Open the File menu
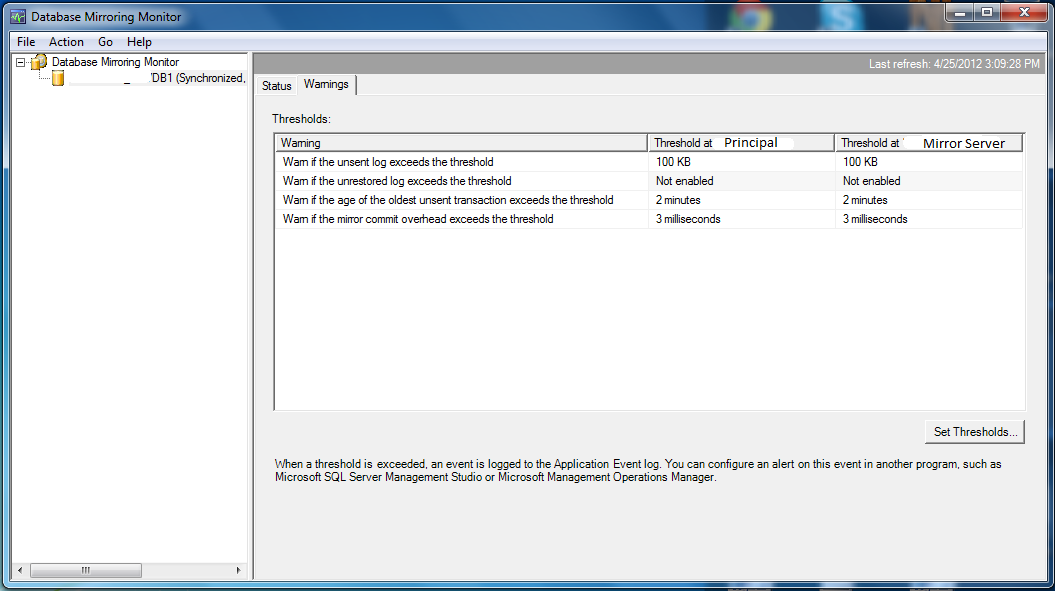The height and width of the screenshot is (591, 1055). [25, 42]
